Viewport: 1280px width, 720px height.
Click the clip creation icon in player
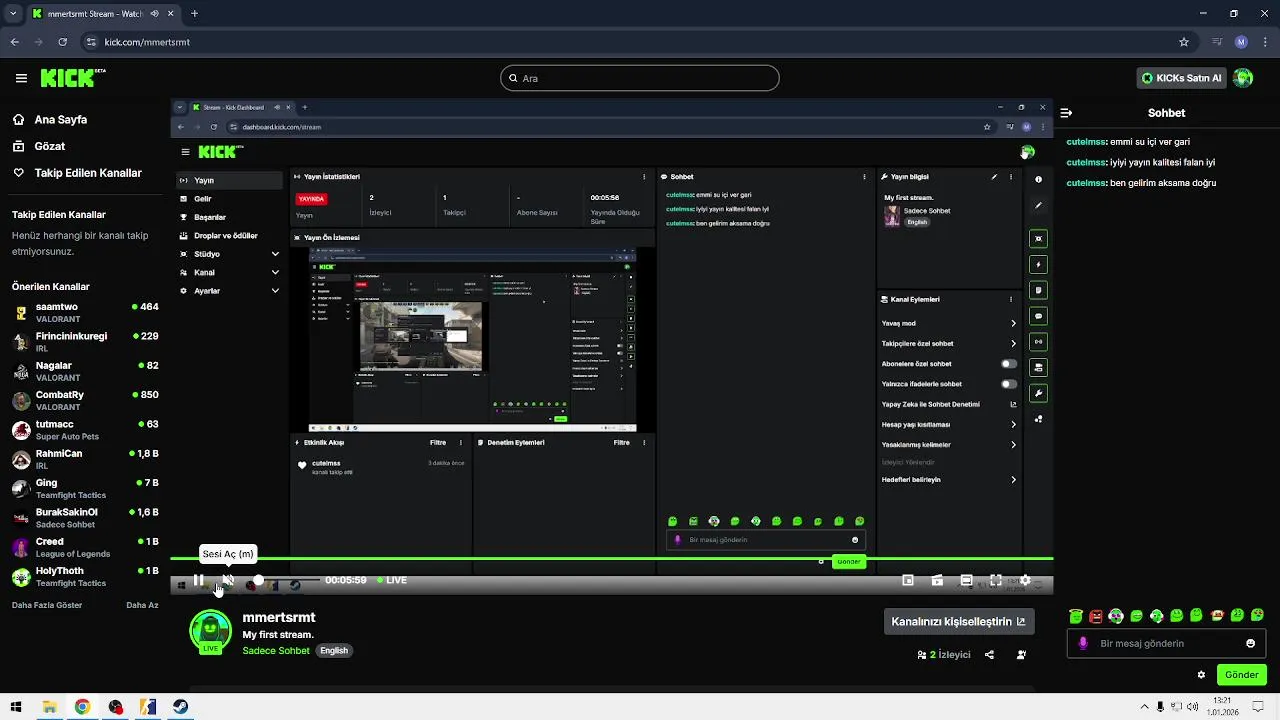(x=937, y=580)
